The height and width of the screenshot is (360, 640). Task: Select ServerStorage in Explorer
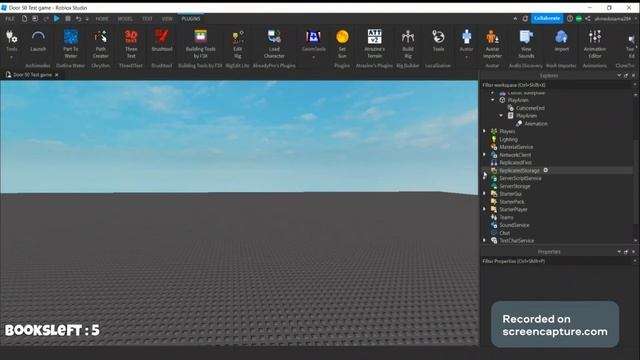(515, 186)
